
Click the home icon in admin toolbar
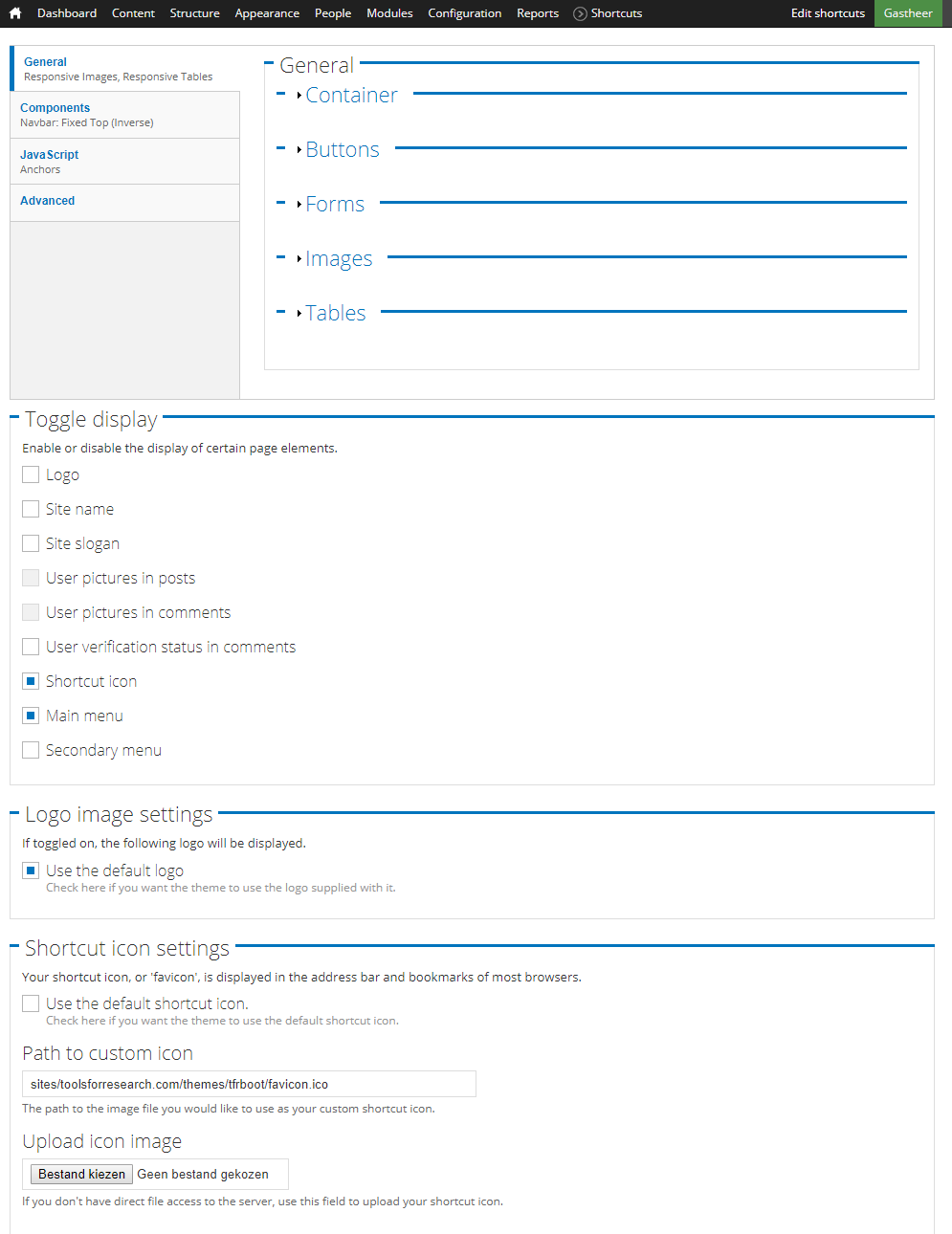(15, 13)
